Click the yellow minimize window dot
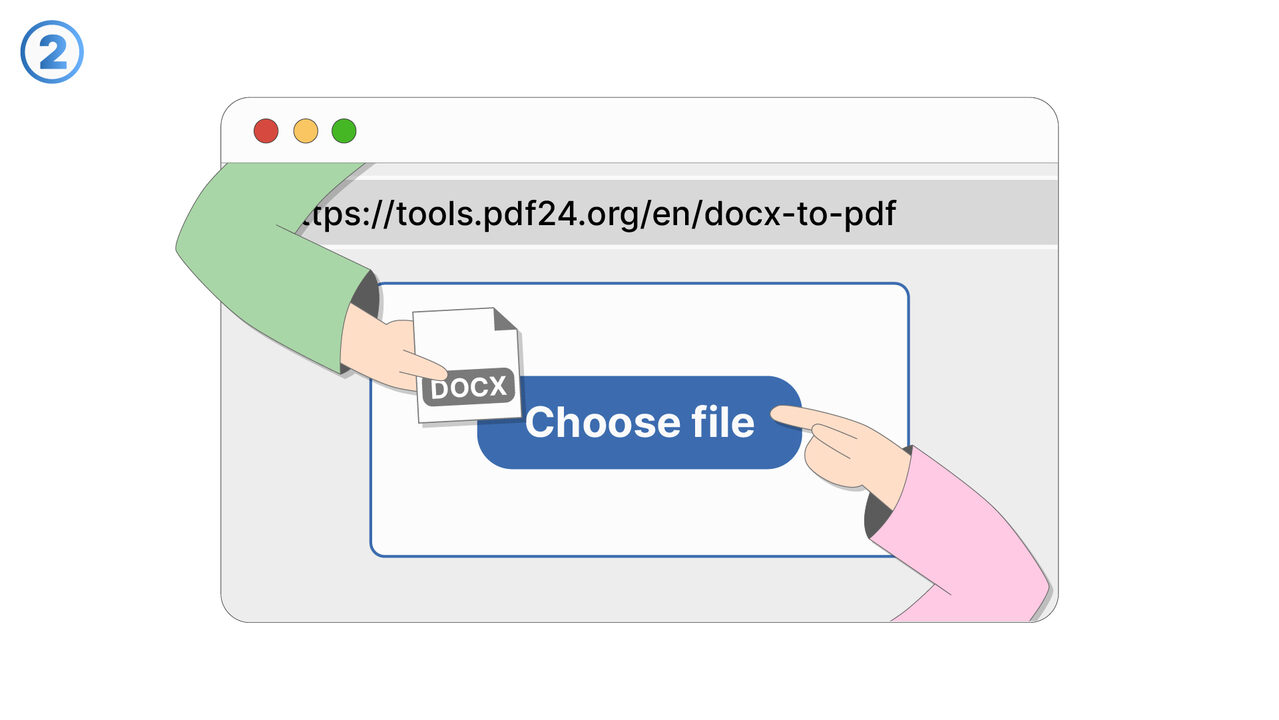The image size is (1279, 720). pos(305,131)
